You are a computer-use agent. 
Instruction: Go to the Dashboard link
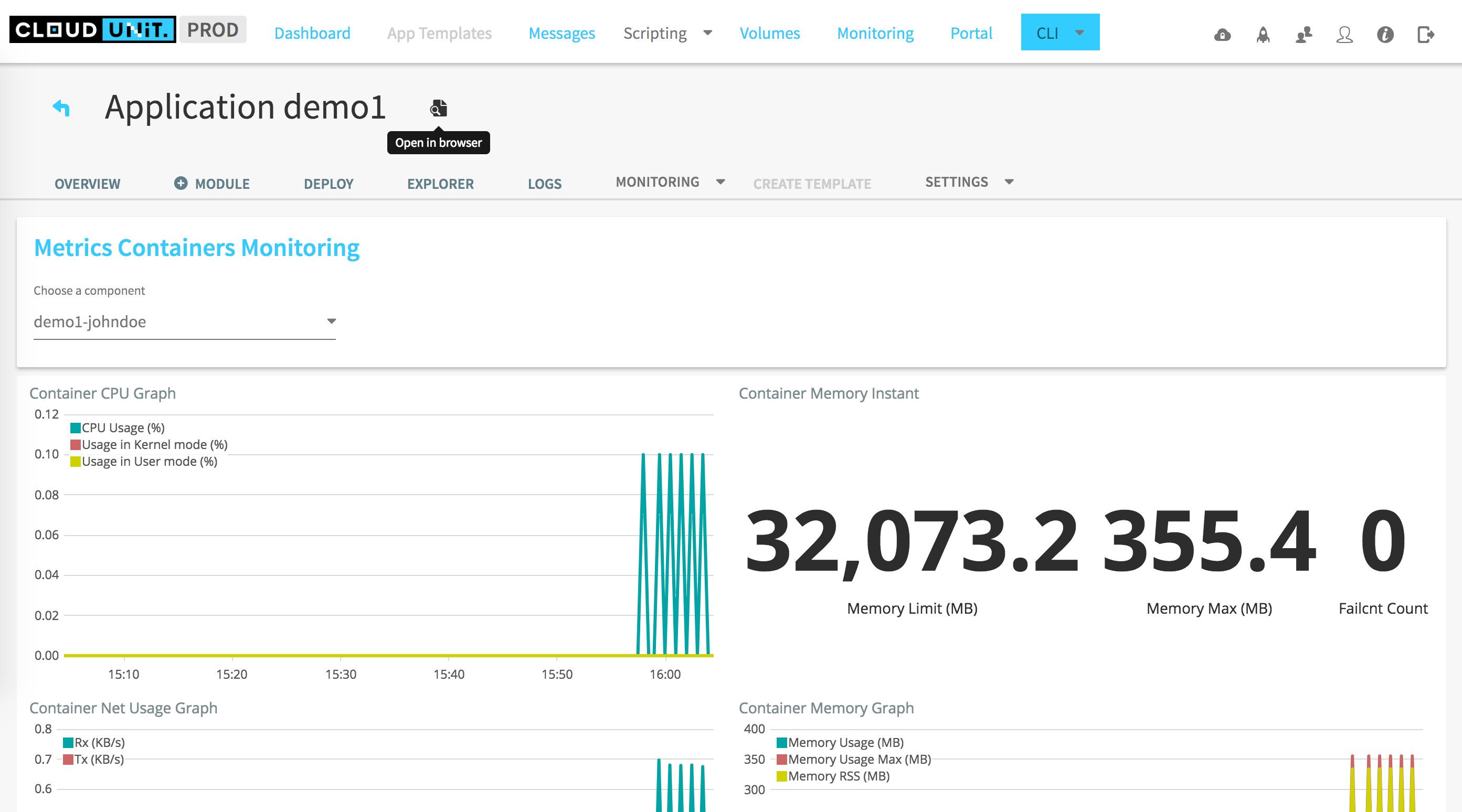point(312,33)
